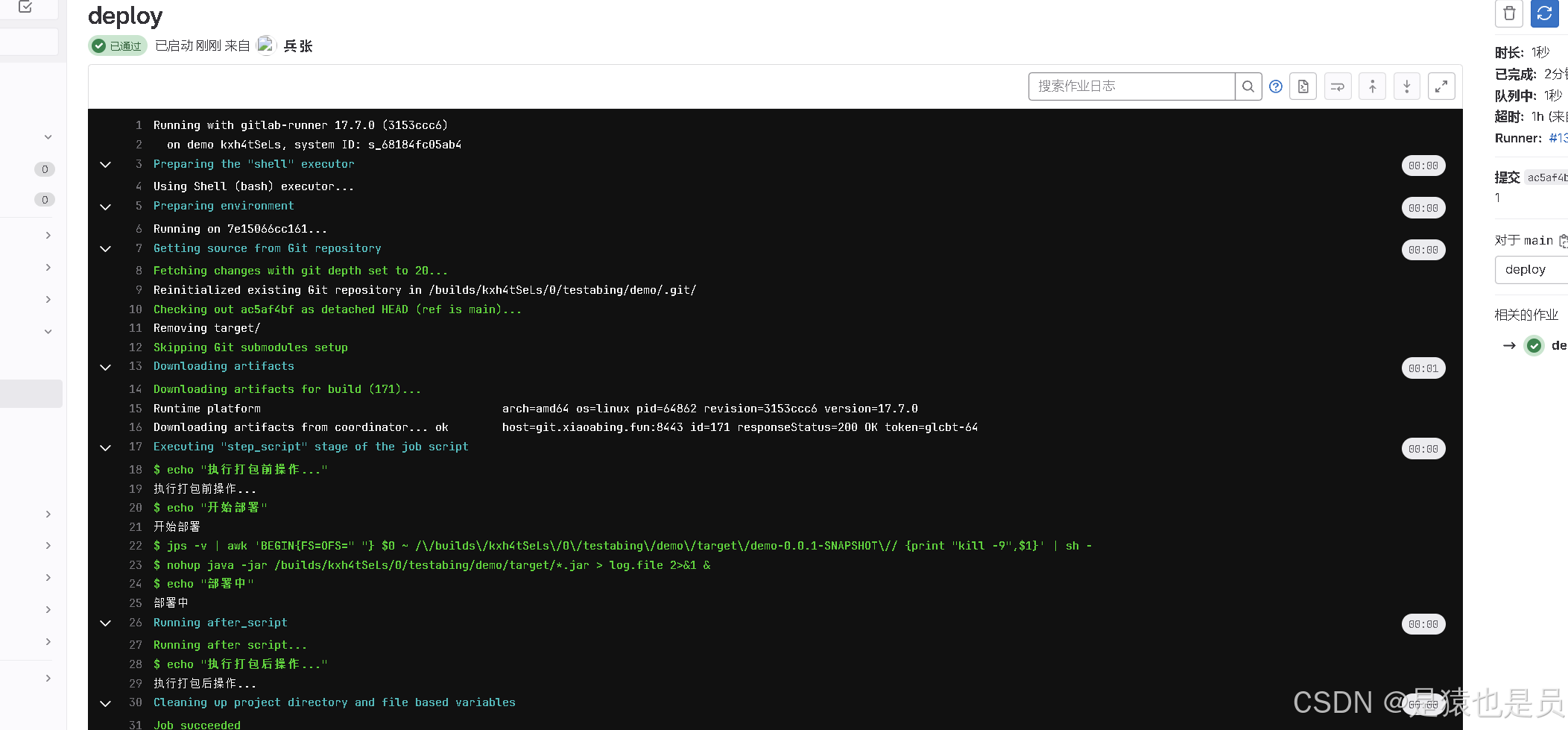1568x730 pixels.
Task: Jump to bottom of log with down-arrow icon
Action: pos(1407,86)
